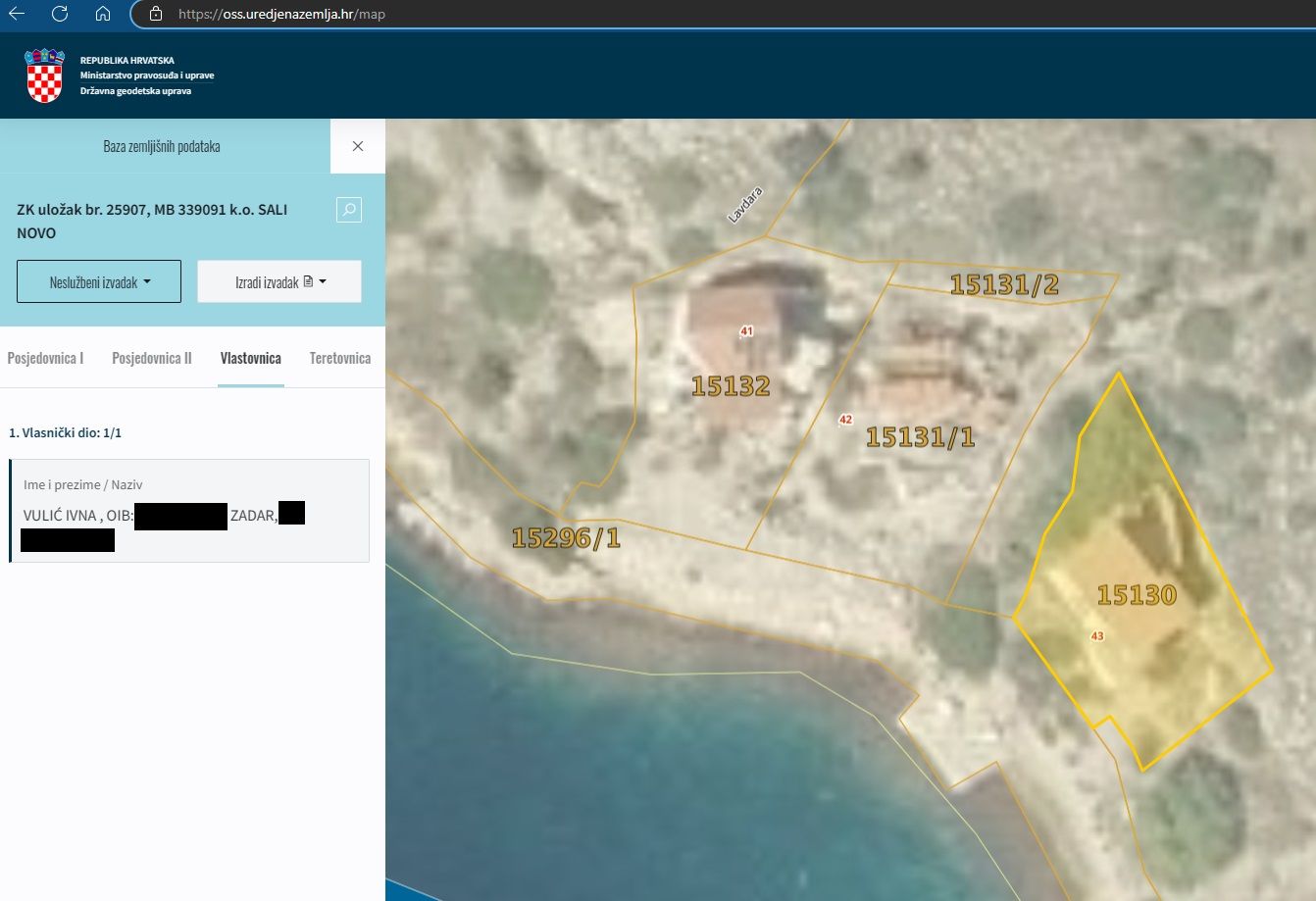This screenshot has height=901, width=1316.
Task: Open the Izradi izvadak dropdown
Action: [x=279, y=282]
